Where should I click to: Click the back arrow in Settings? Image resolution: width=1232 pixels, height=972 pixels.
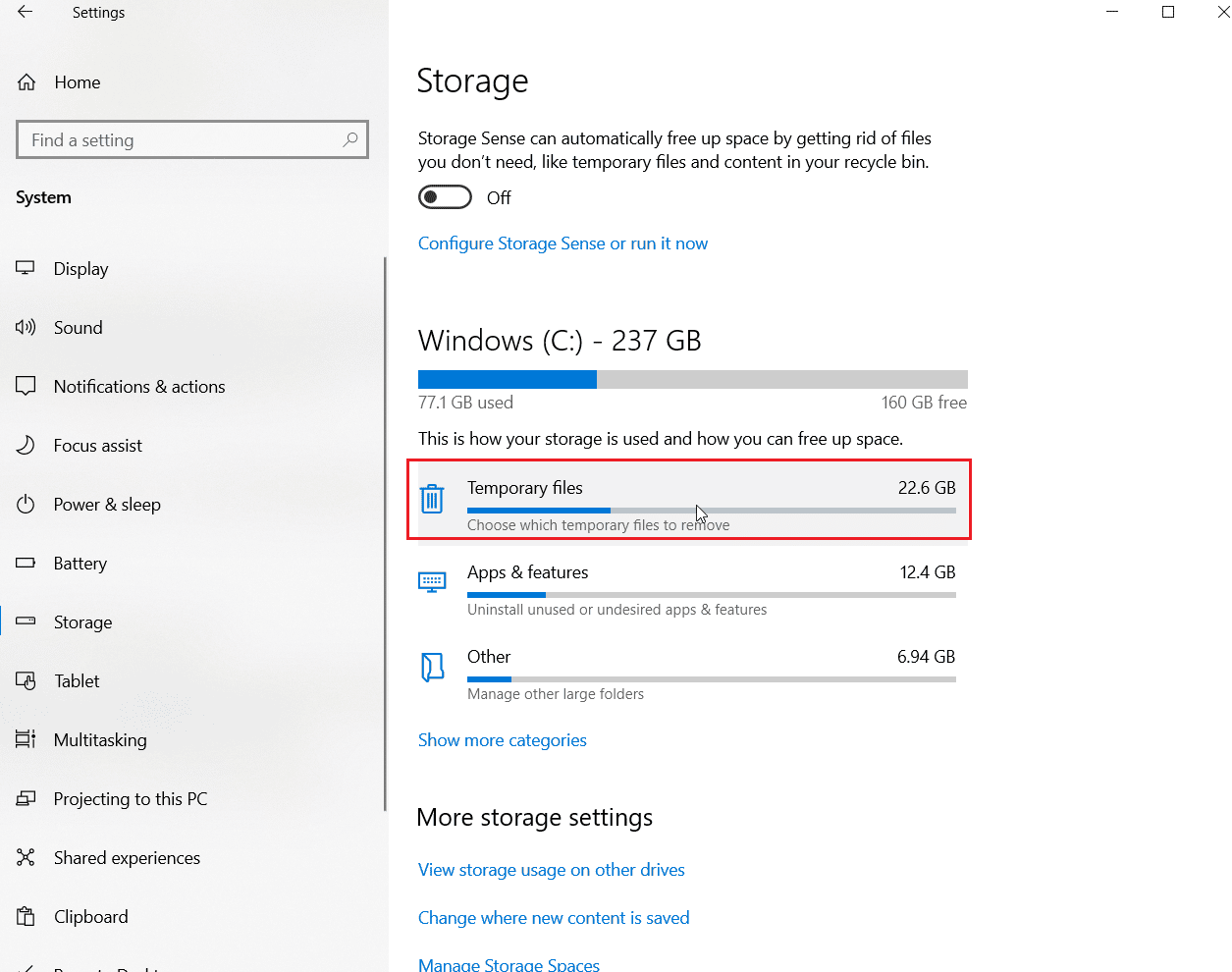click(26, 12)
